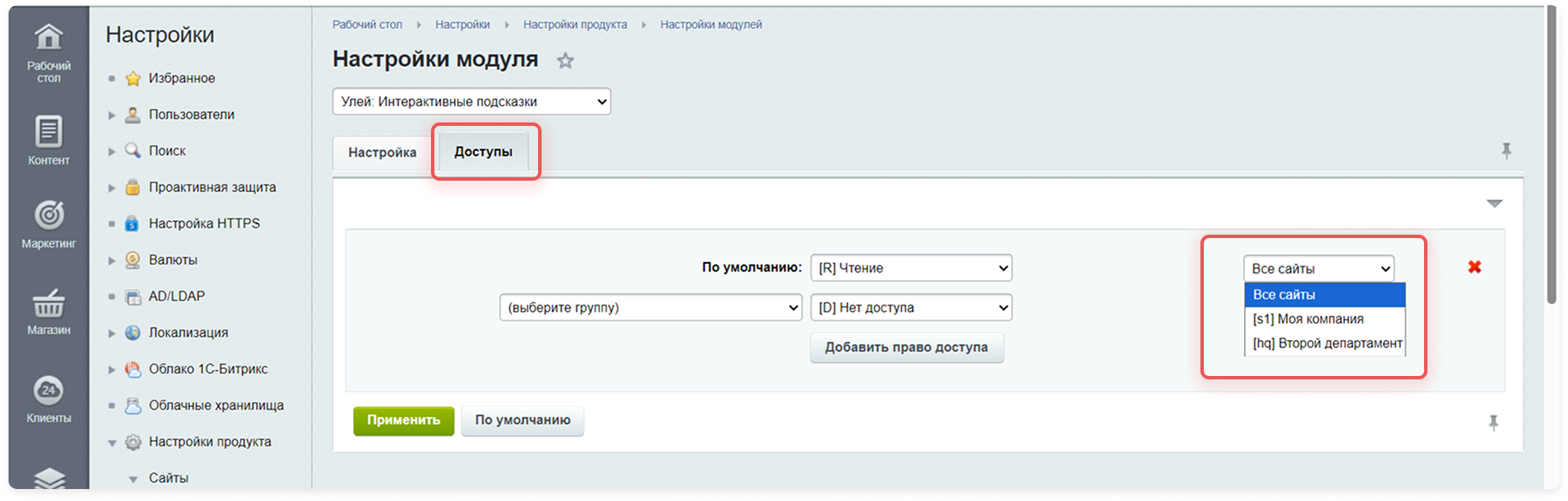The height and width of the screenshot is (501, 1568).
Task: Open the По умолчанию access level dropdown
Action: (x=911, y=268)
